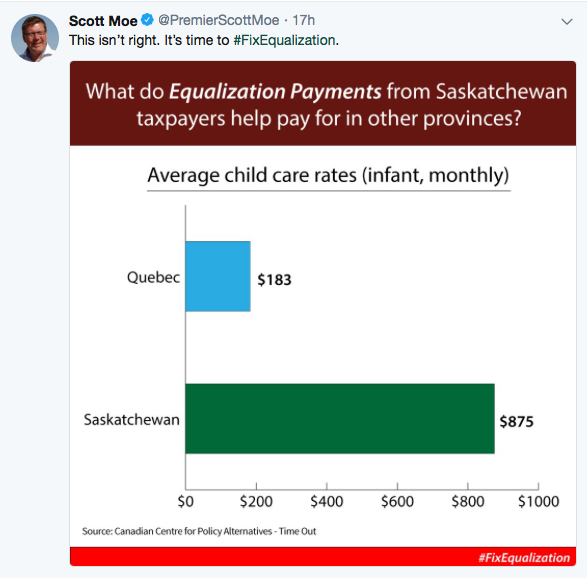The width and height of the screenshot is (587, 578).
Task: Click the blue Quebec bar
Action: click(218, 276)
